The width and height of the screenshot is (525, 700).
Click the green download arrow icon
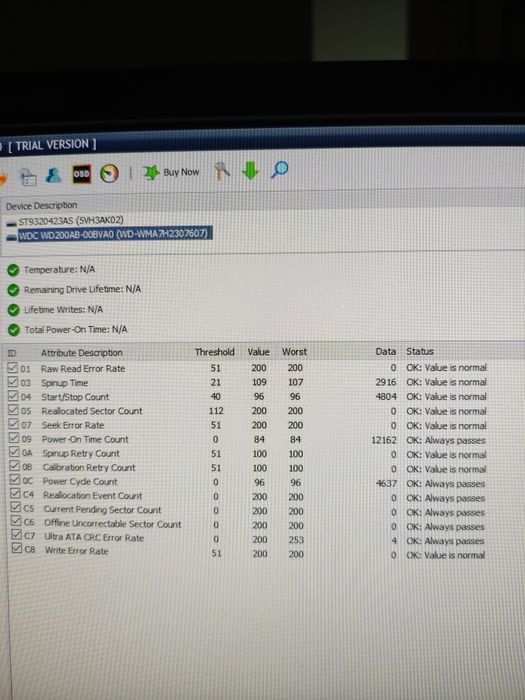[250, 171]
